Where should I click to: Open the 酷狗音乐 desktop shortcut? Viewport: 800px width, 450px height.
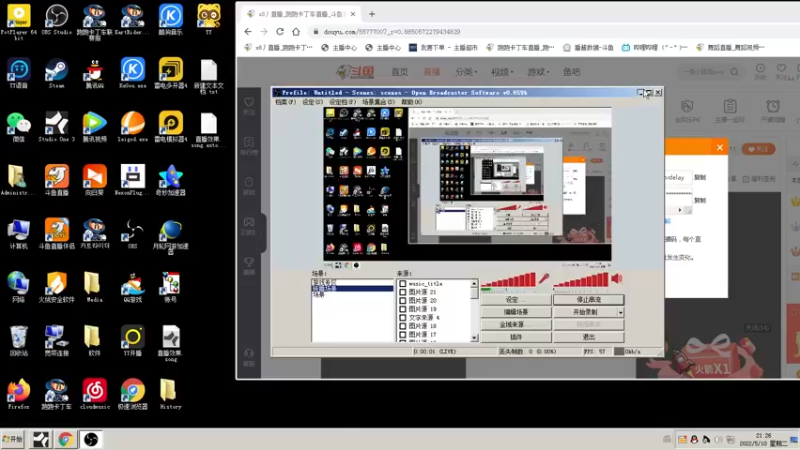point(170,19)
